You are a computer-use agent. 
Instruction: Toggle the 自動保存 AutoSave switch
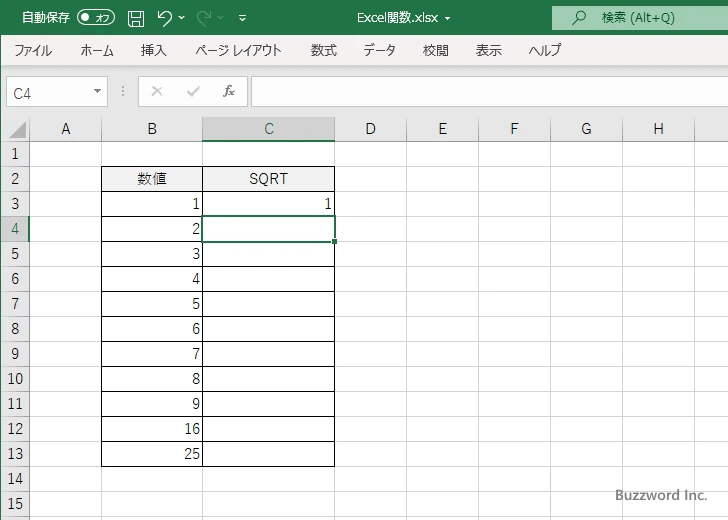click(x=96, y=18)
